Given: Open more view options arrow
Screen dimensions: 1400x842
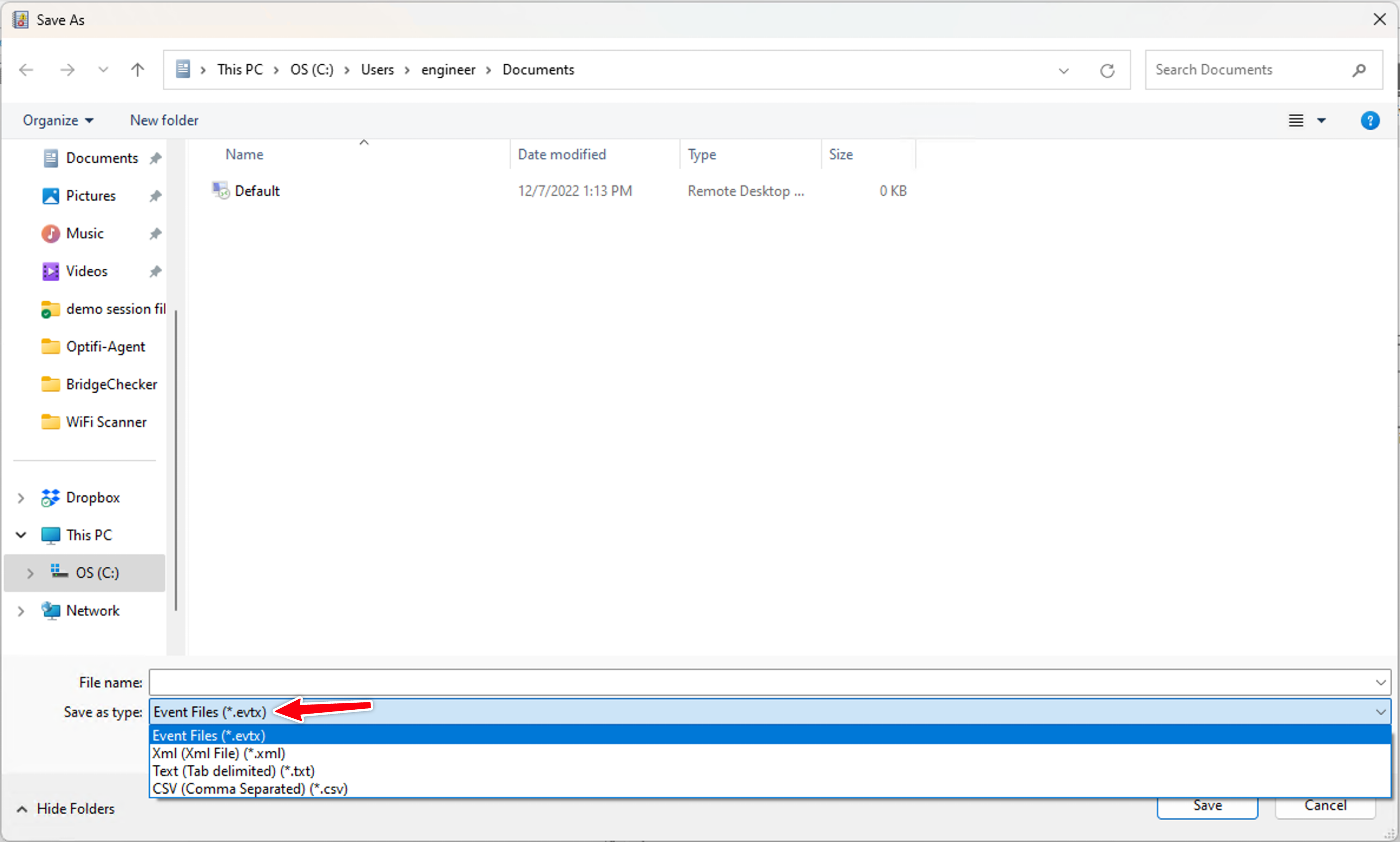Looking at the screenshot, I should (x=1321, y=120).
